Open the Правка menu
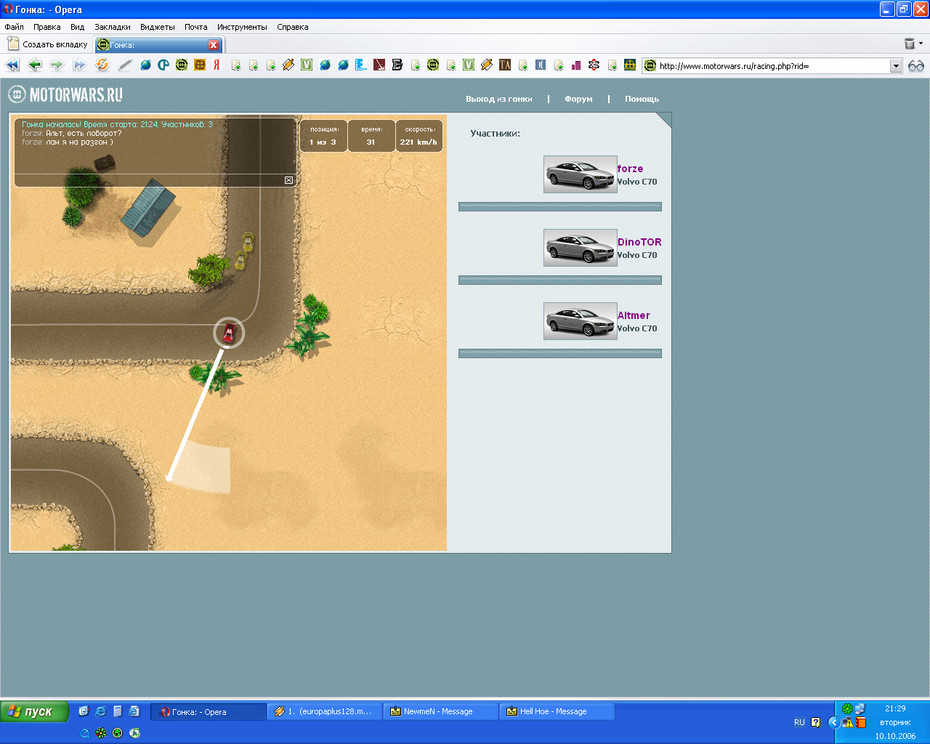This screenshot has width=930, height=744. point(47,27)
